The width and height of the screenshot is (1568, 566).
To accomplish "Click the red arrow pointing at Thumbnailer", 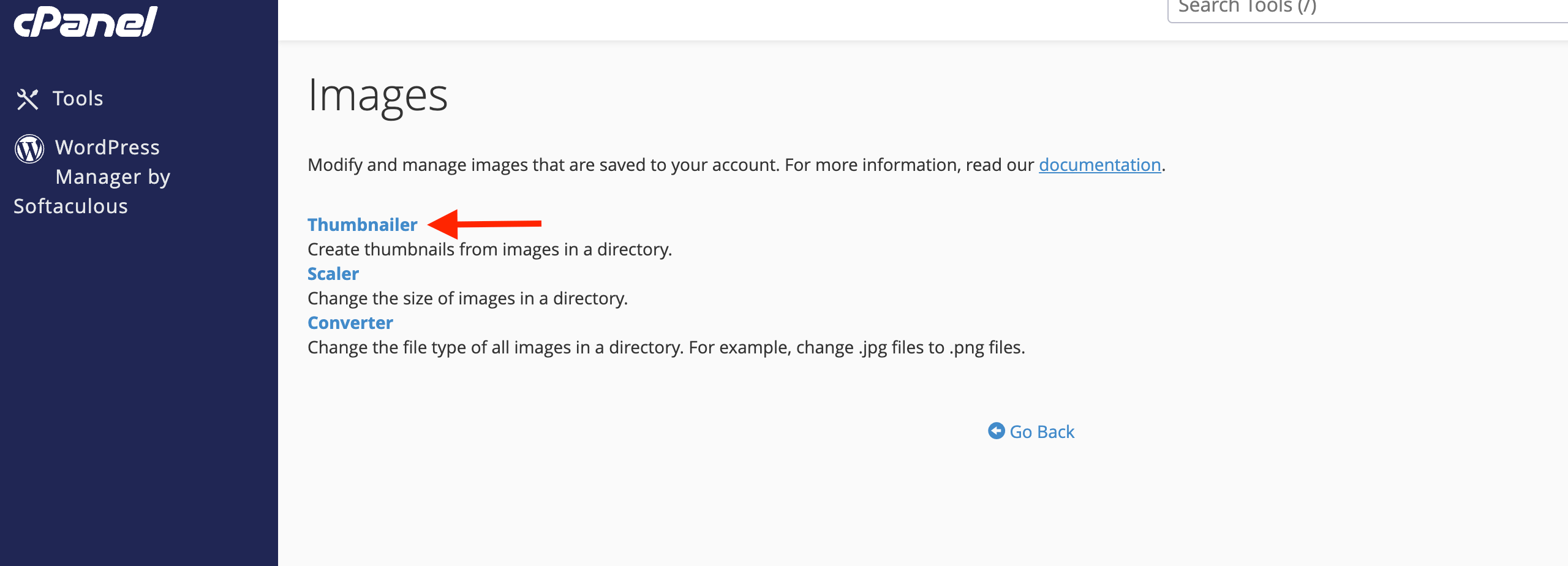I will click(484, 224).
